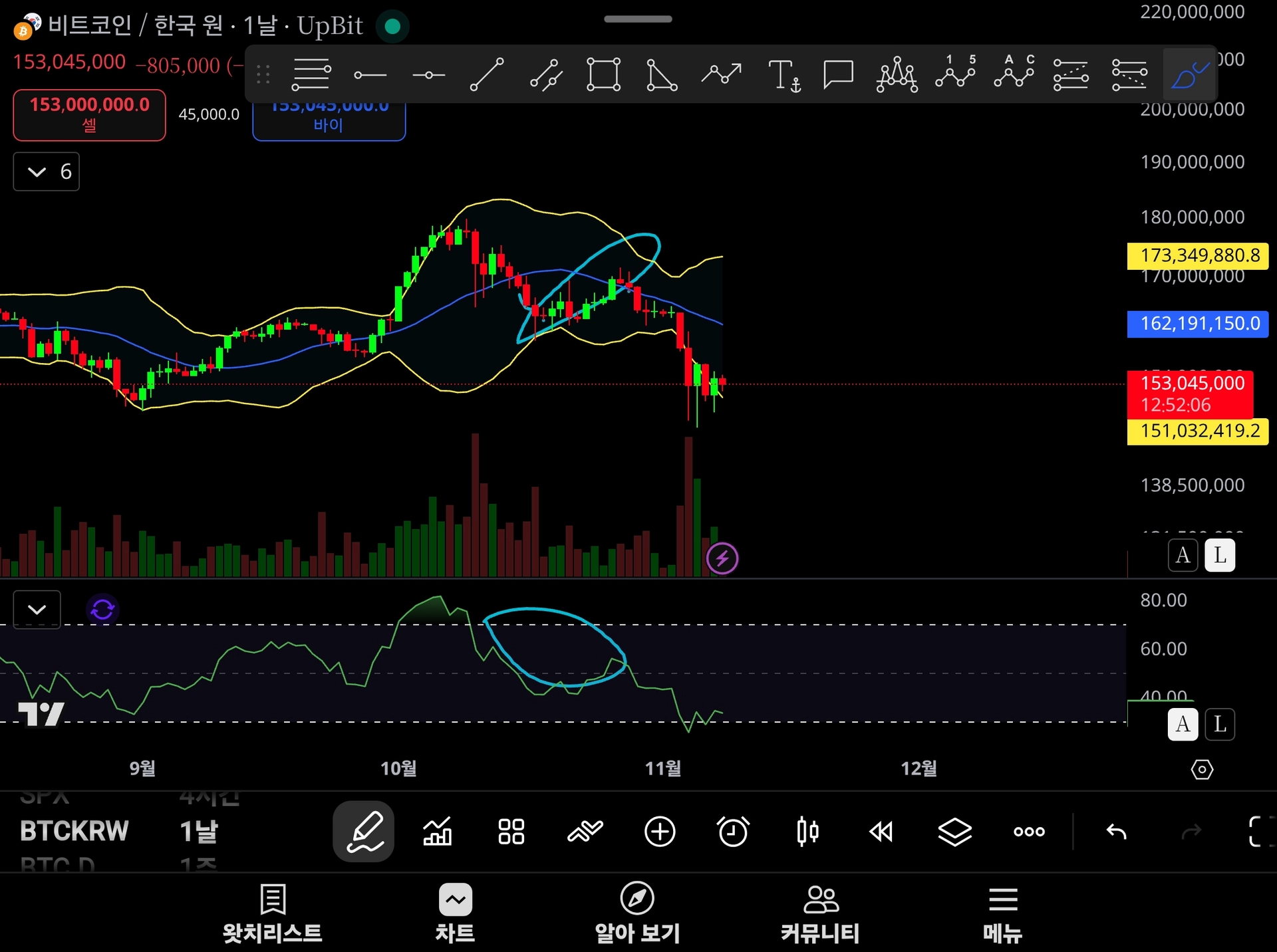This screenshot has width=1277, height=952.
Task: Open the chart layout grid selector
Action: tap(511, 831)
